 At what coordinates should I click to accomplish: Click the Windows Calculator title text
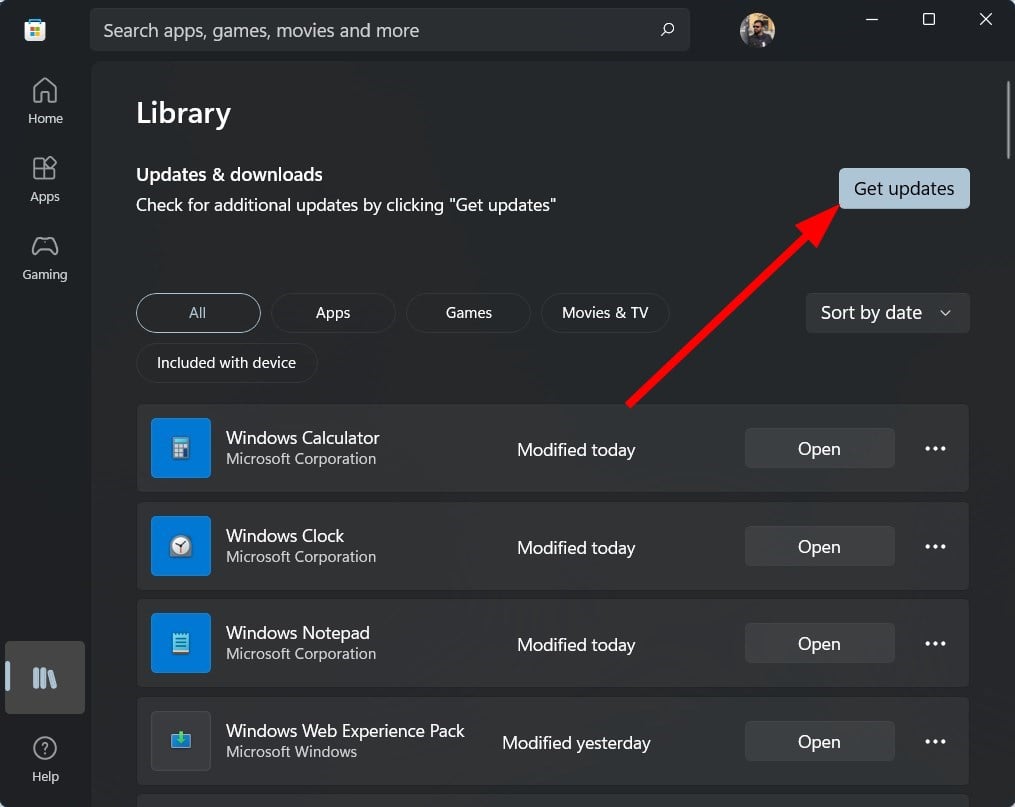click(x=302, y=437)
